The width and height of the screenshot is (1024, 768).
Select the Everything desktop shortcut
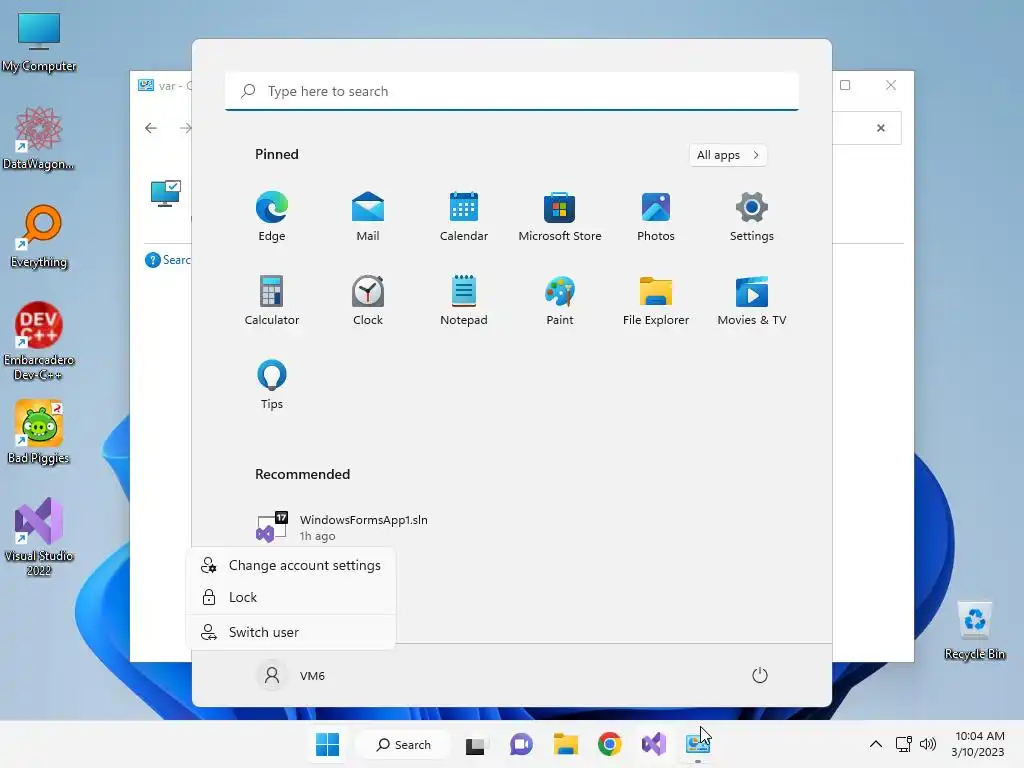click(x=39, y=236)
